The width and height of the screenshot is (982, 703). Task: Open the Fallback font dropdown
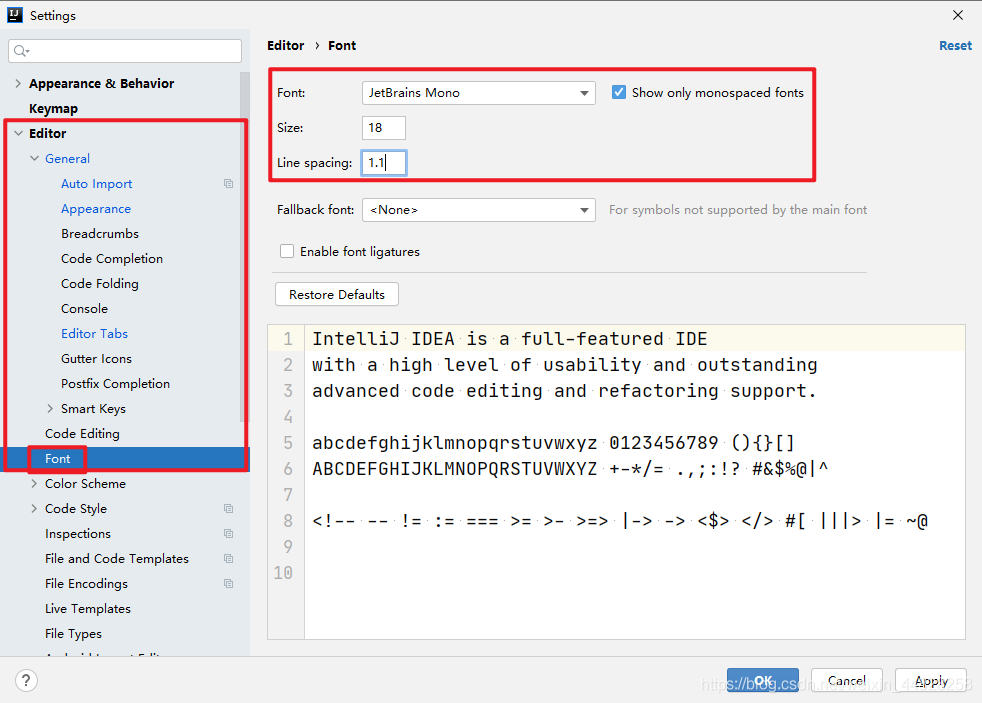[x=478, y=210]
